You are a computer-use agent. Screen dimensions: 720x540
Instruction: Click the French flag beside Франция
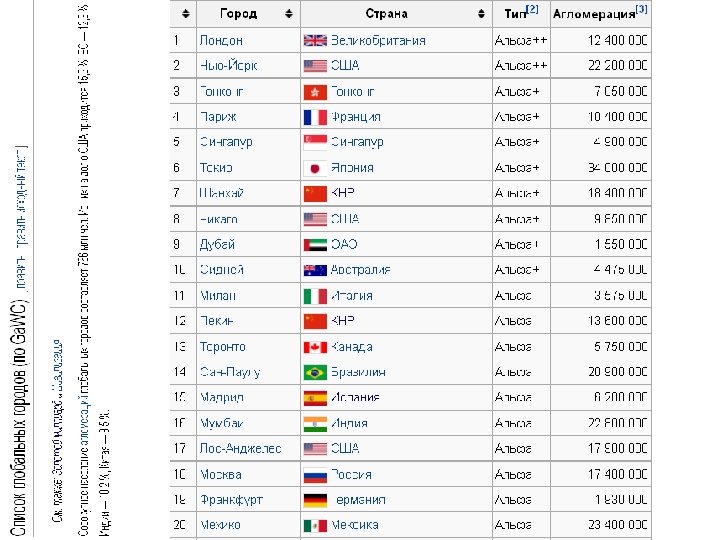click(x=315, y=117)
